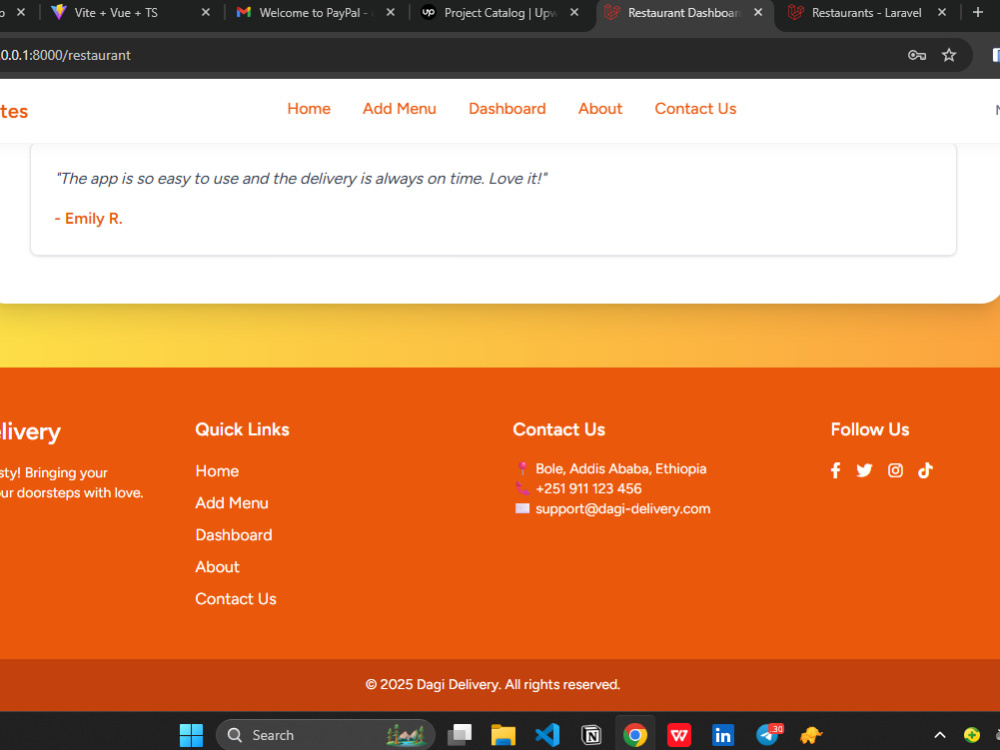Click the support@dagi-delivery.com email address
The height and width of the screenshot is (750, 1000).
click(x=622, y=509)
